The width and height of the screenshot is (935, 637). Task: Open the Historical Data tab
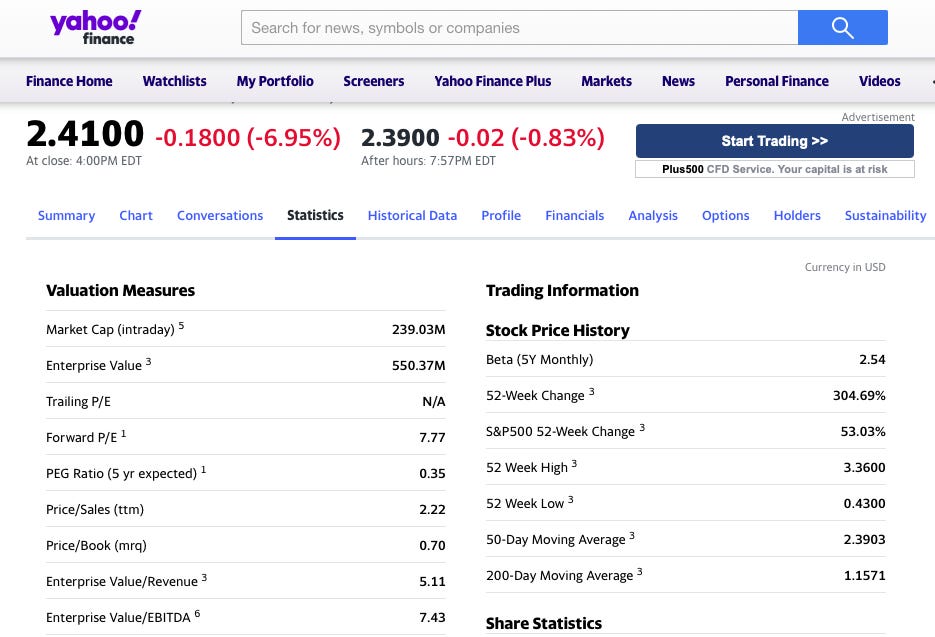coord(412,215)
